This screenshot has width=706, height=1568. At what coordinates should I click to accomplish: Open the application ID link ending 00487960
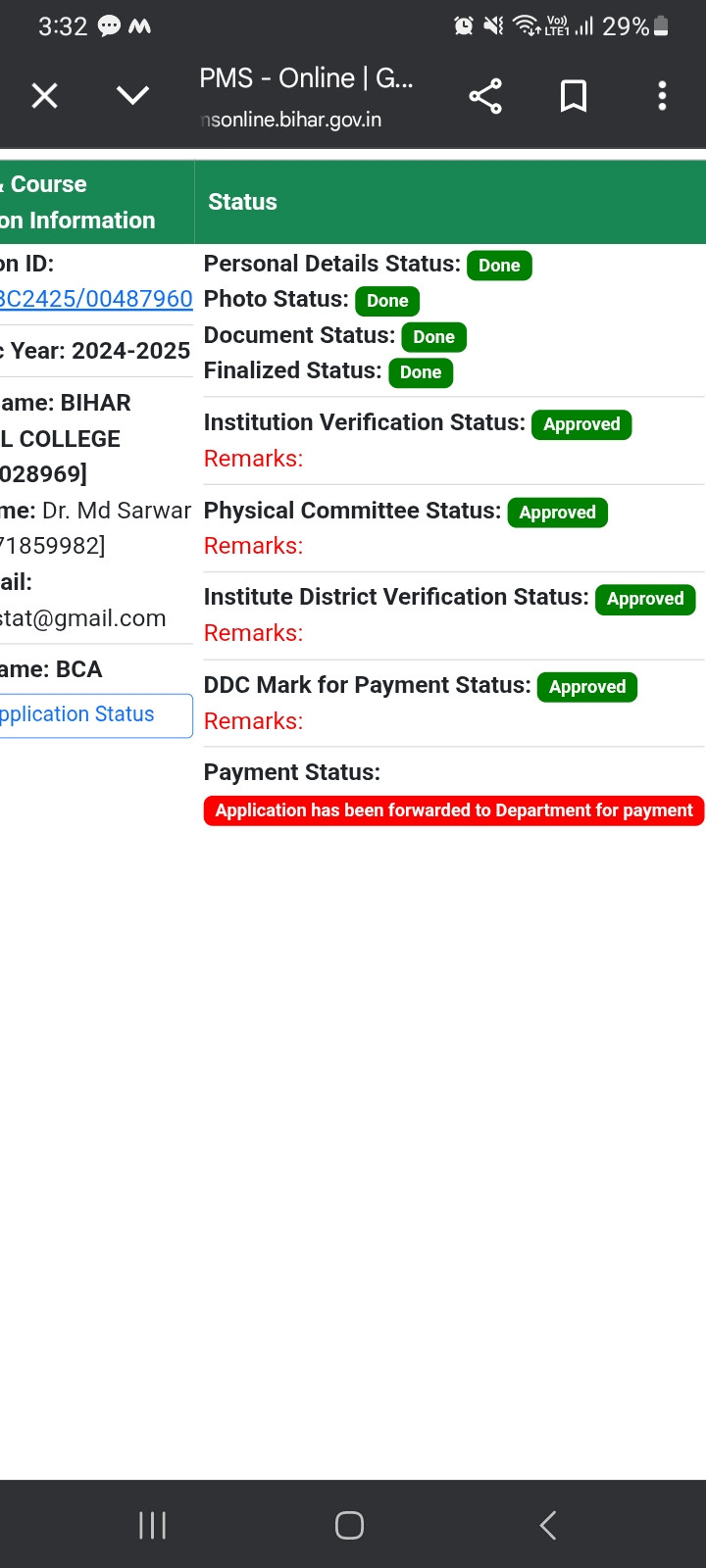click(x=96, y=299)
